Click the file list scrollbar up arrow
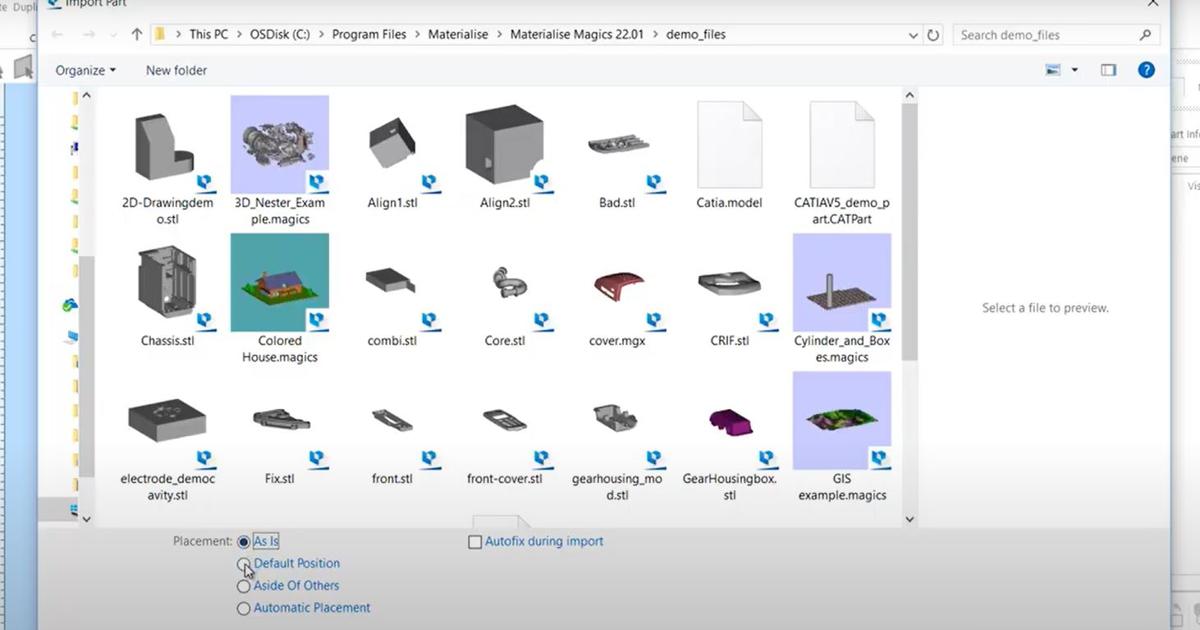Screen dimensions: 1200x630 (909, 95)
